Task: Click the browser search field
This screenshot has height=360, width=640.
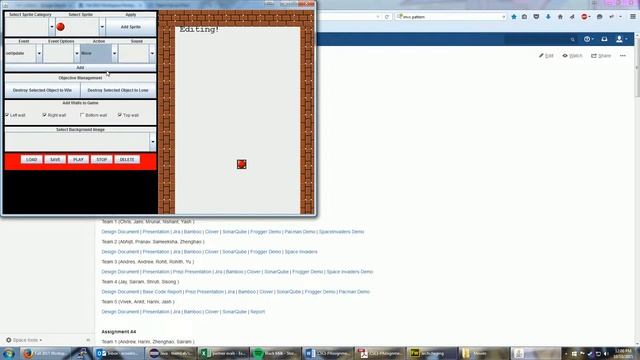Action: coord(450,17)
